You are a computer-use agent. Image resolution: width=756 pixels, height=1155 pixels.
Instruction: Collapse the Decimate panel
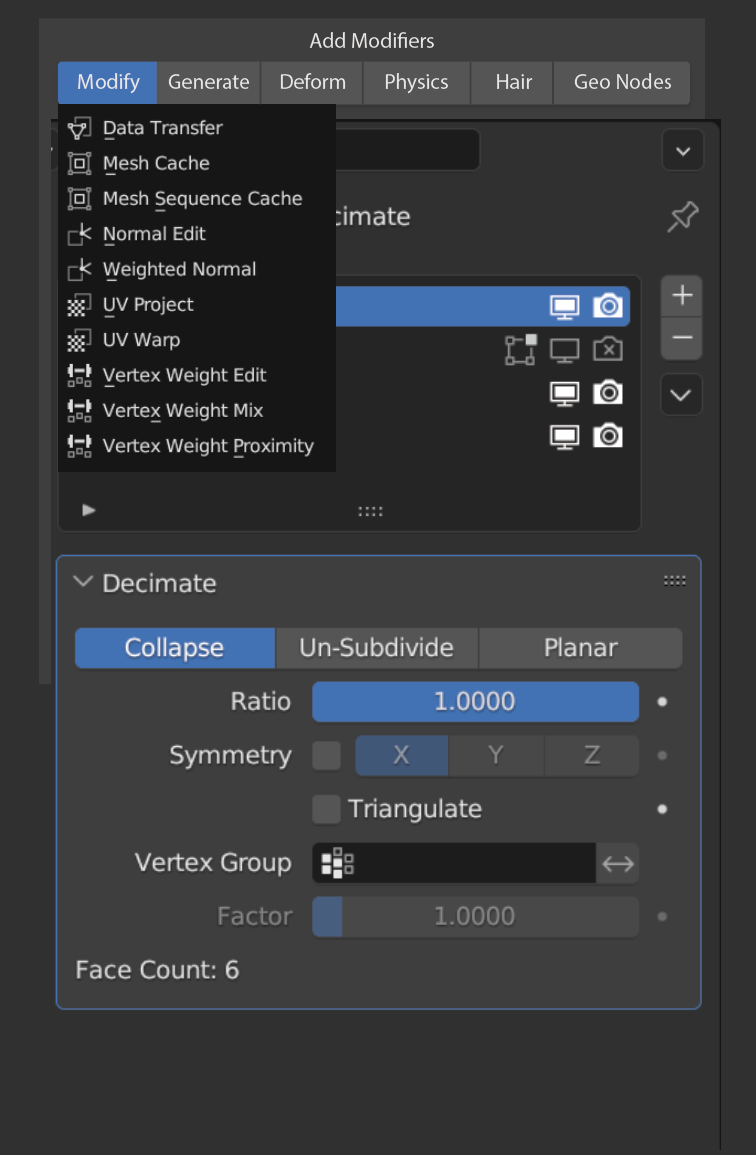83,582
